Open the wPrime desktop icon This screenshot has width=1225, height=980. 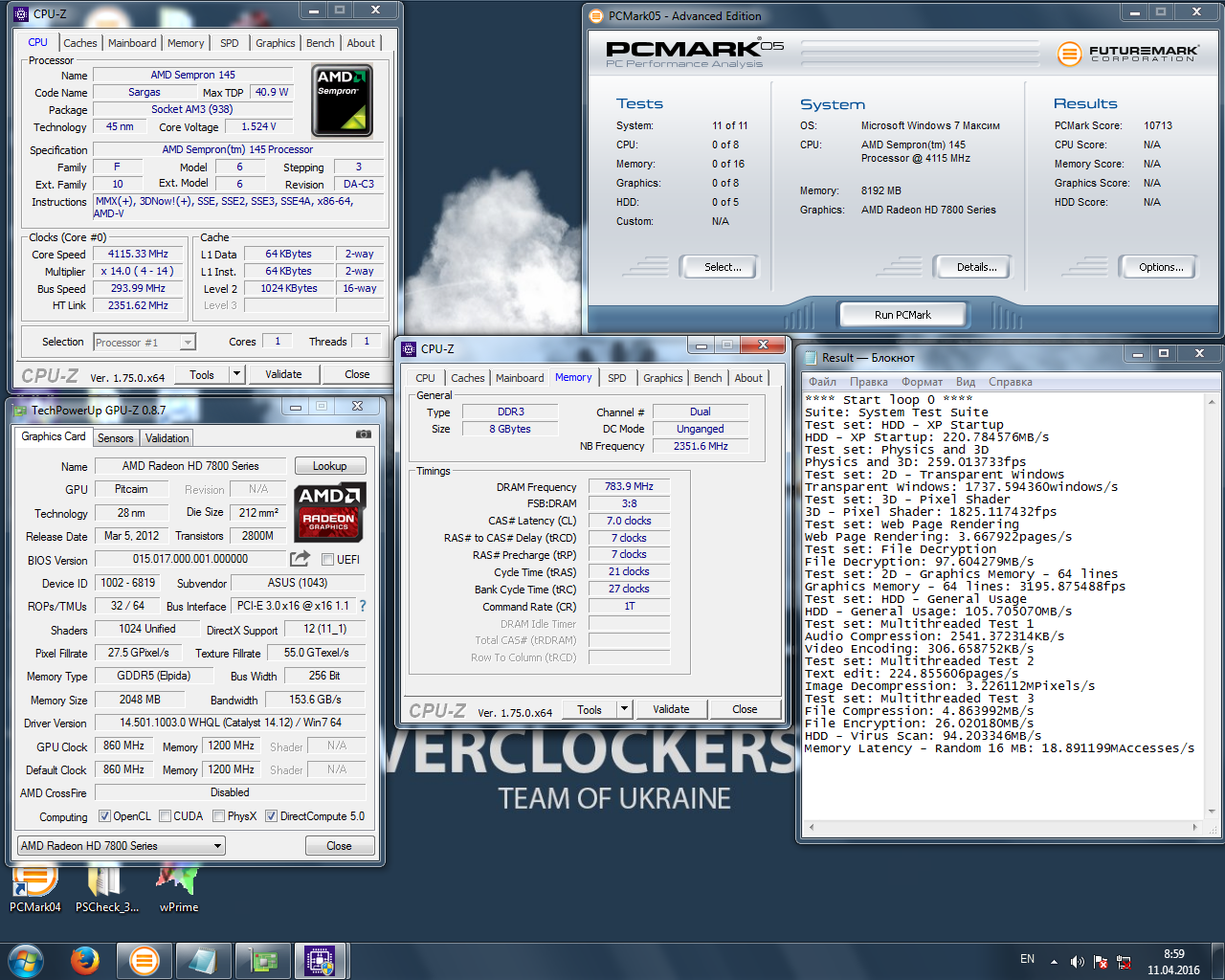(178, 888)
